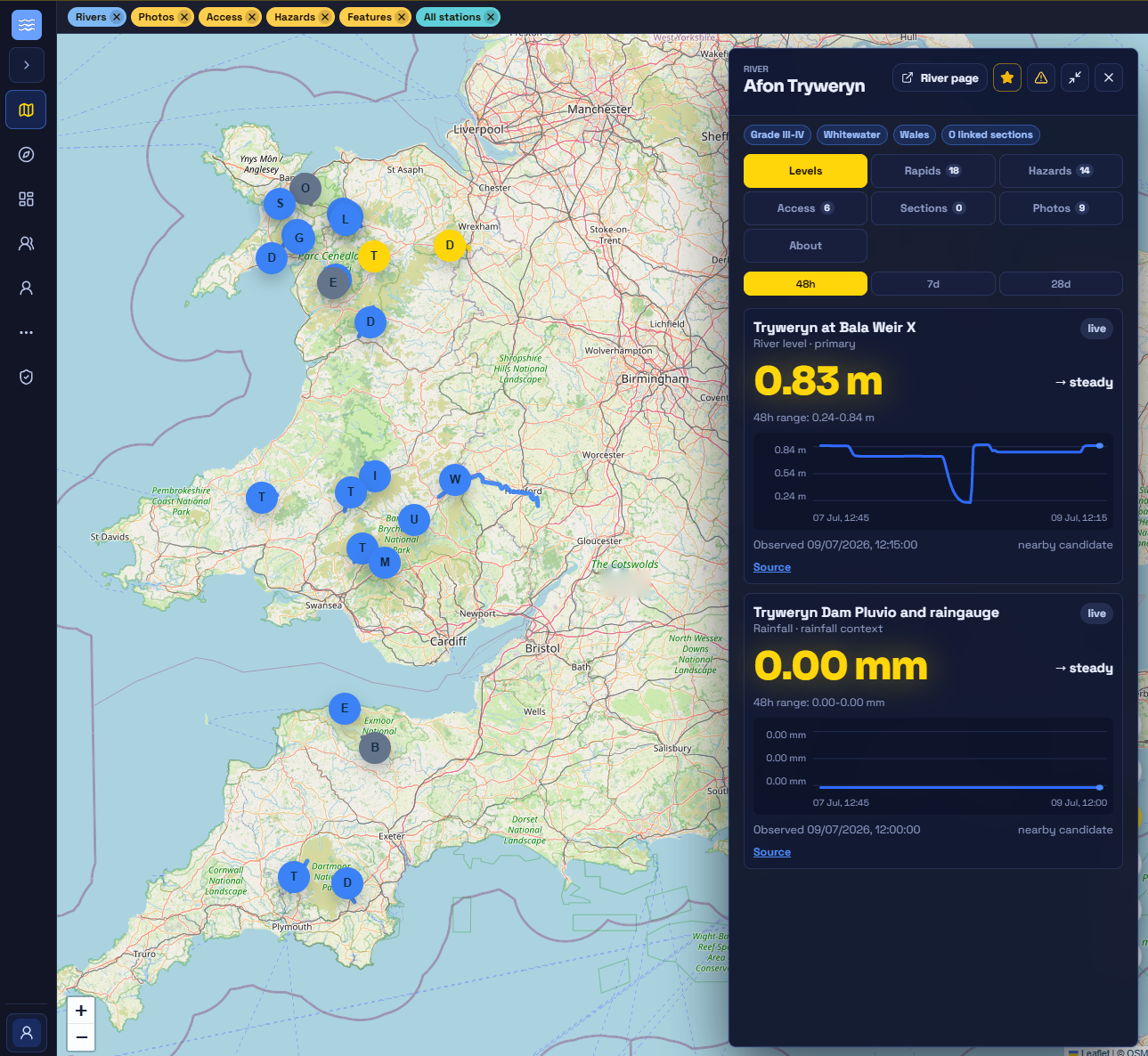Image resolution: width=1148 pixels, height=1056 pixels.
Task: Remove the Hazards filter chip
Action: click(325, 17)
